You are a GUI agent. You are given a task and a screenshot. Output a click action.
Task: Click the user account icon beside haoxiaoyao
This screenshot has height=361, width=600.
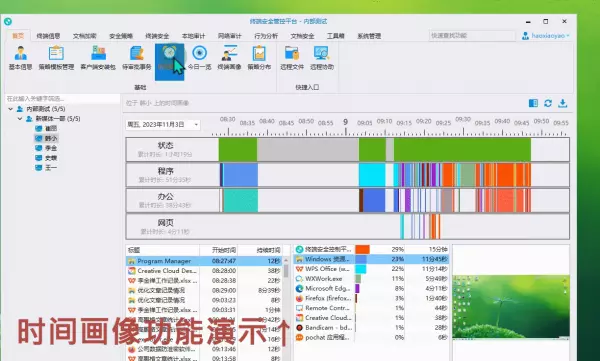(525, 36)
